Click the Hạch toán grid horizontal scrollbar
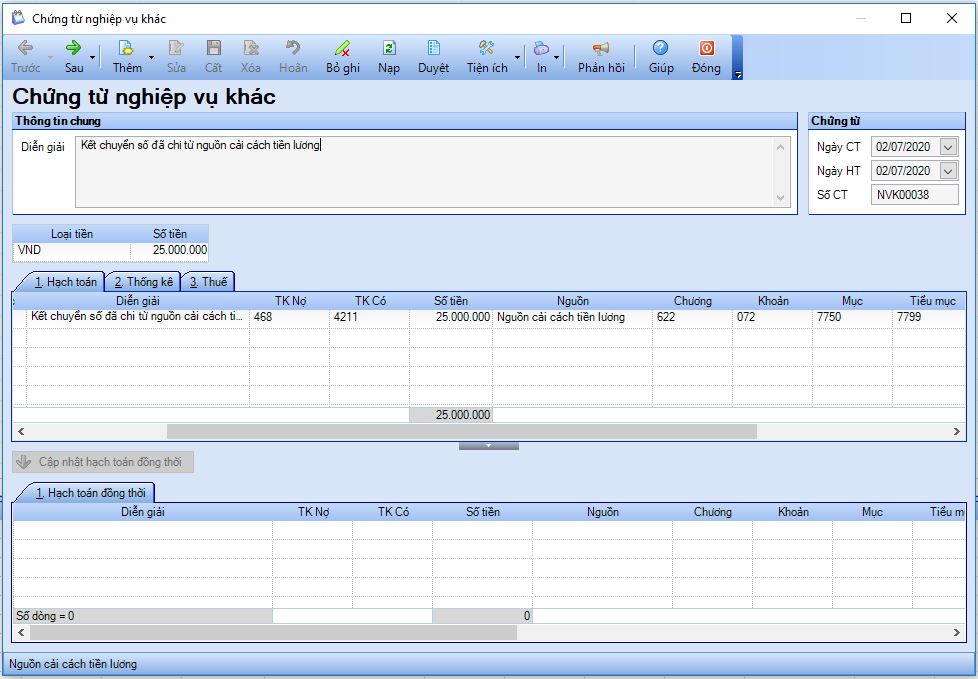 (461, 431)
